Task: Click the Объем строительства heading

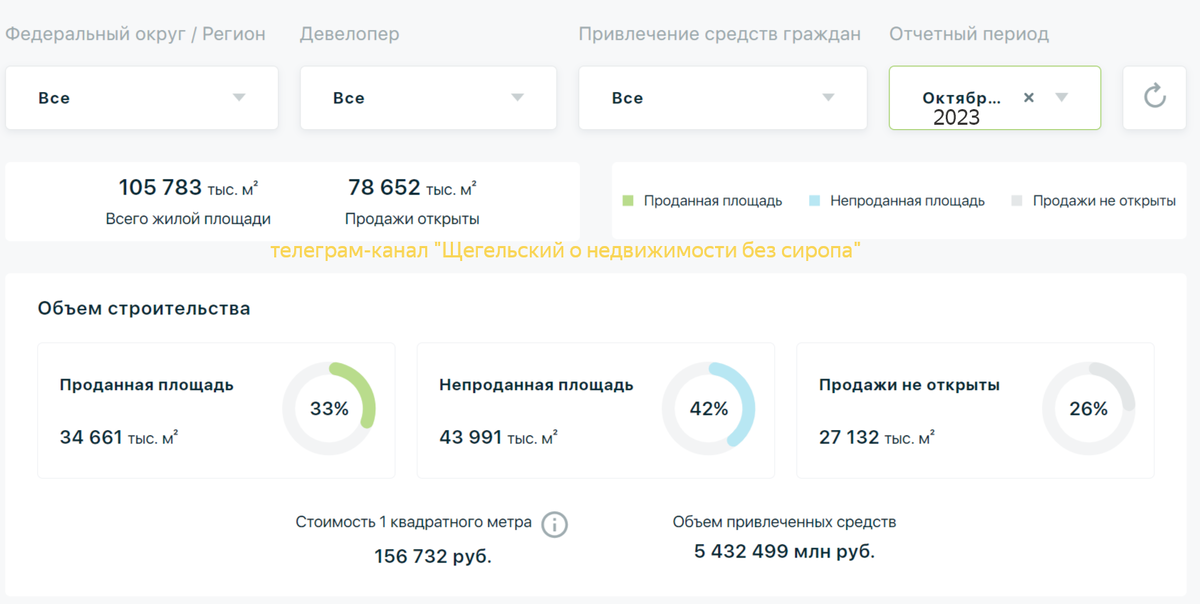Action: click(x=144, y=308)
